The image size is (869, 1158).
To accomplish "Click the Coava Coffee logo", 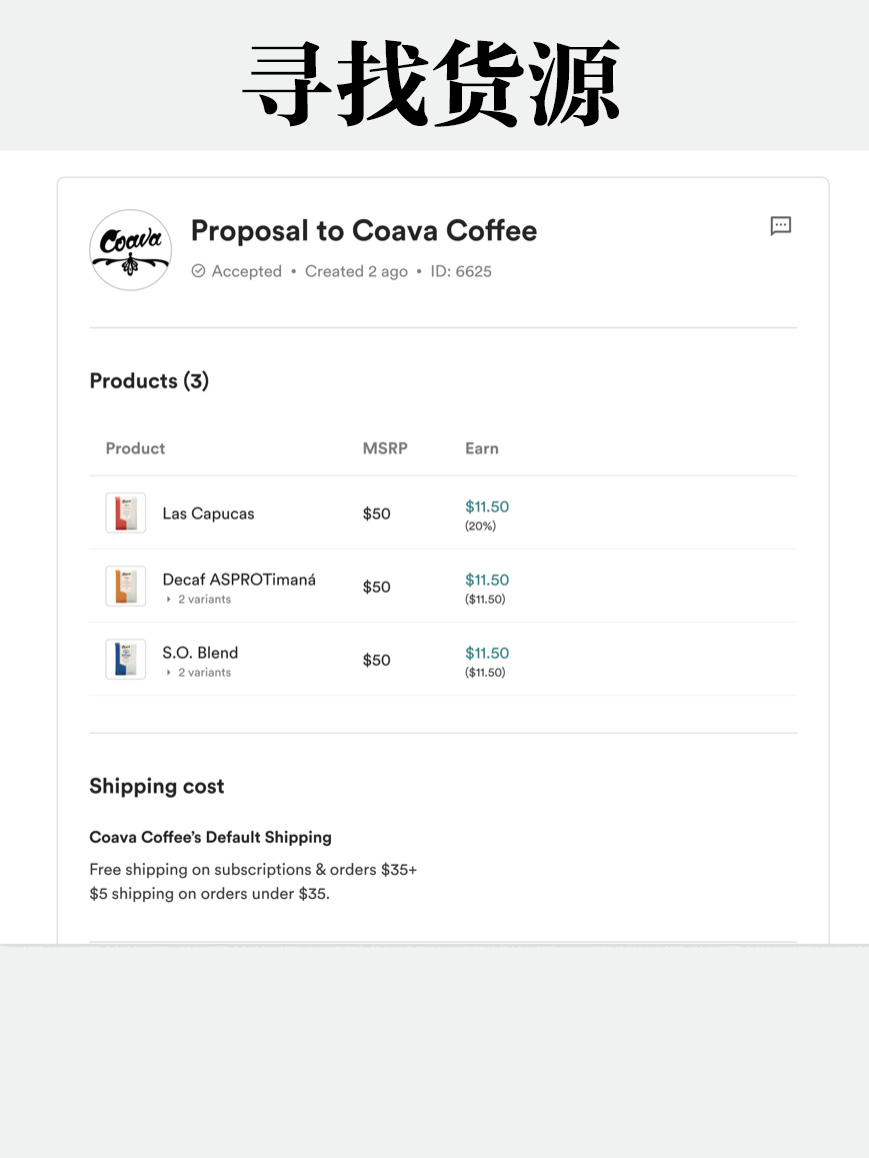I will (131, 250).
